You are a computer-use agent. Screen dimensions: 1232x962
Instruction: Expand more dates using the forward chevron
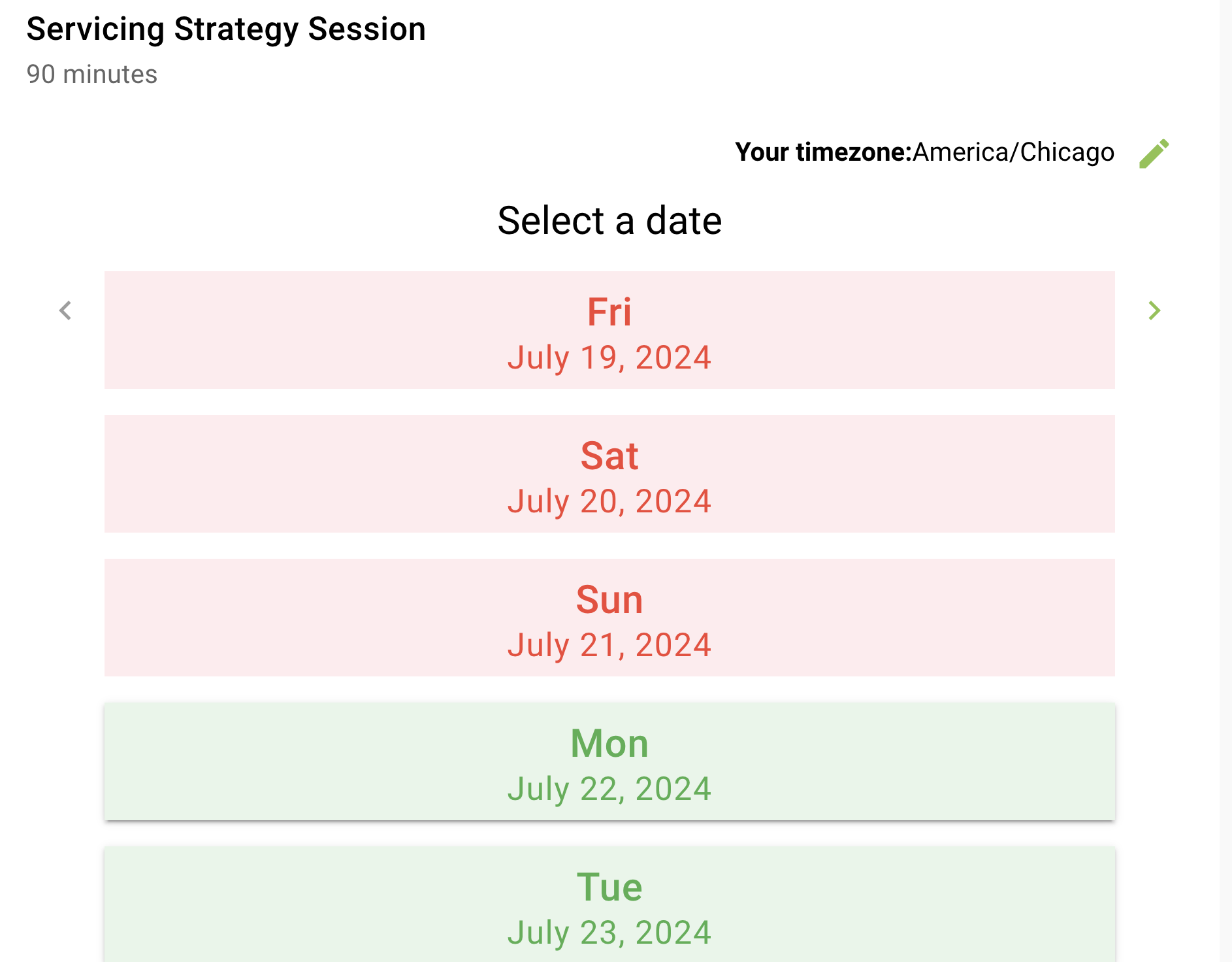[x=1155, y=311]
